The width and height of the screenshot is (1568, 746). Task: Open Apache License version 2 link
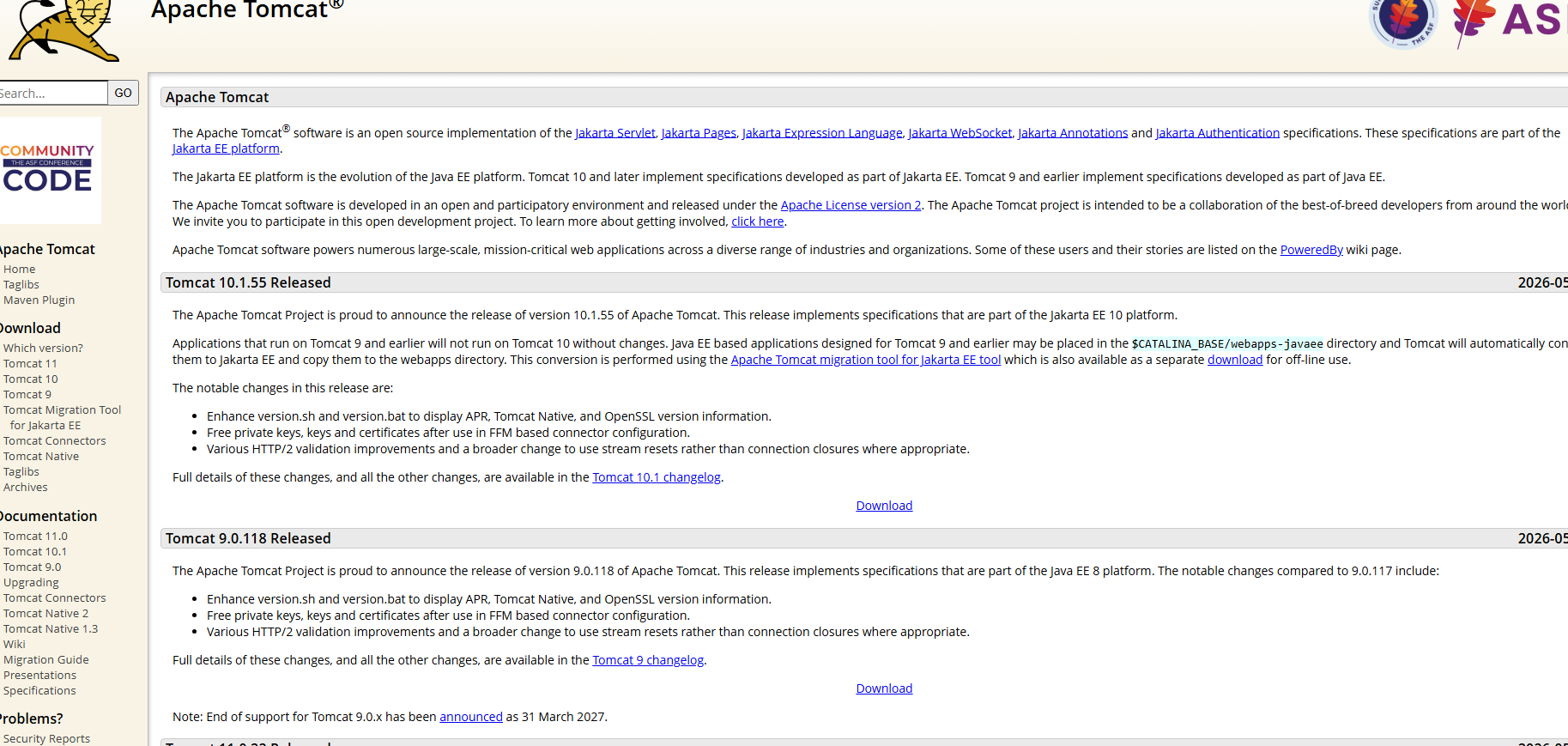point(851,205)
